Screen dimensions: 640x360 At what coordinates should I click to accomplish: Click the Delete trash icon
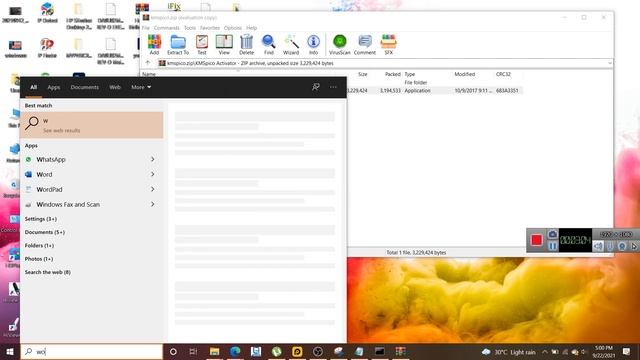(x=247, y=44)
